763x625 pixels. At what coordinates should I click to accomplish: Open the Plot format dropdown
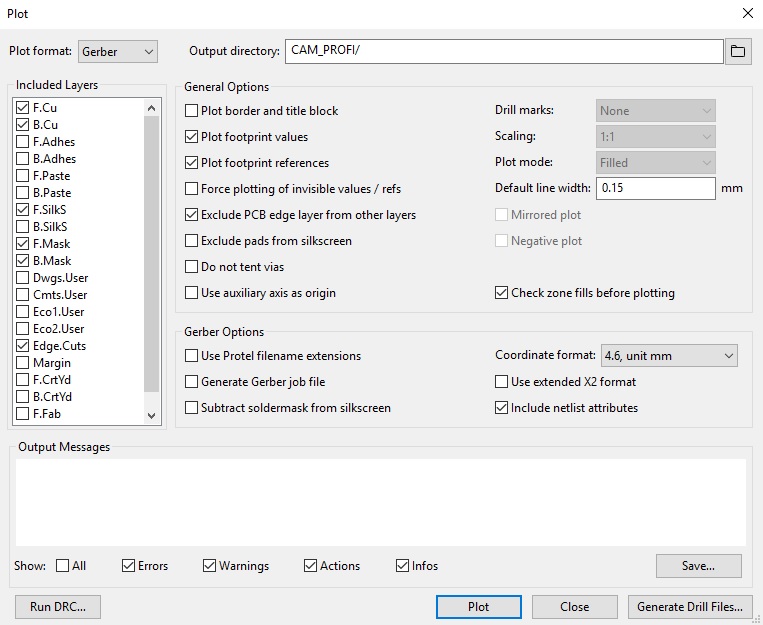pos(118,51)
